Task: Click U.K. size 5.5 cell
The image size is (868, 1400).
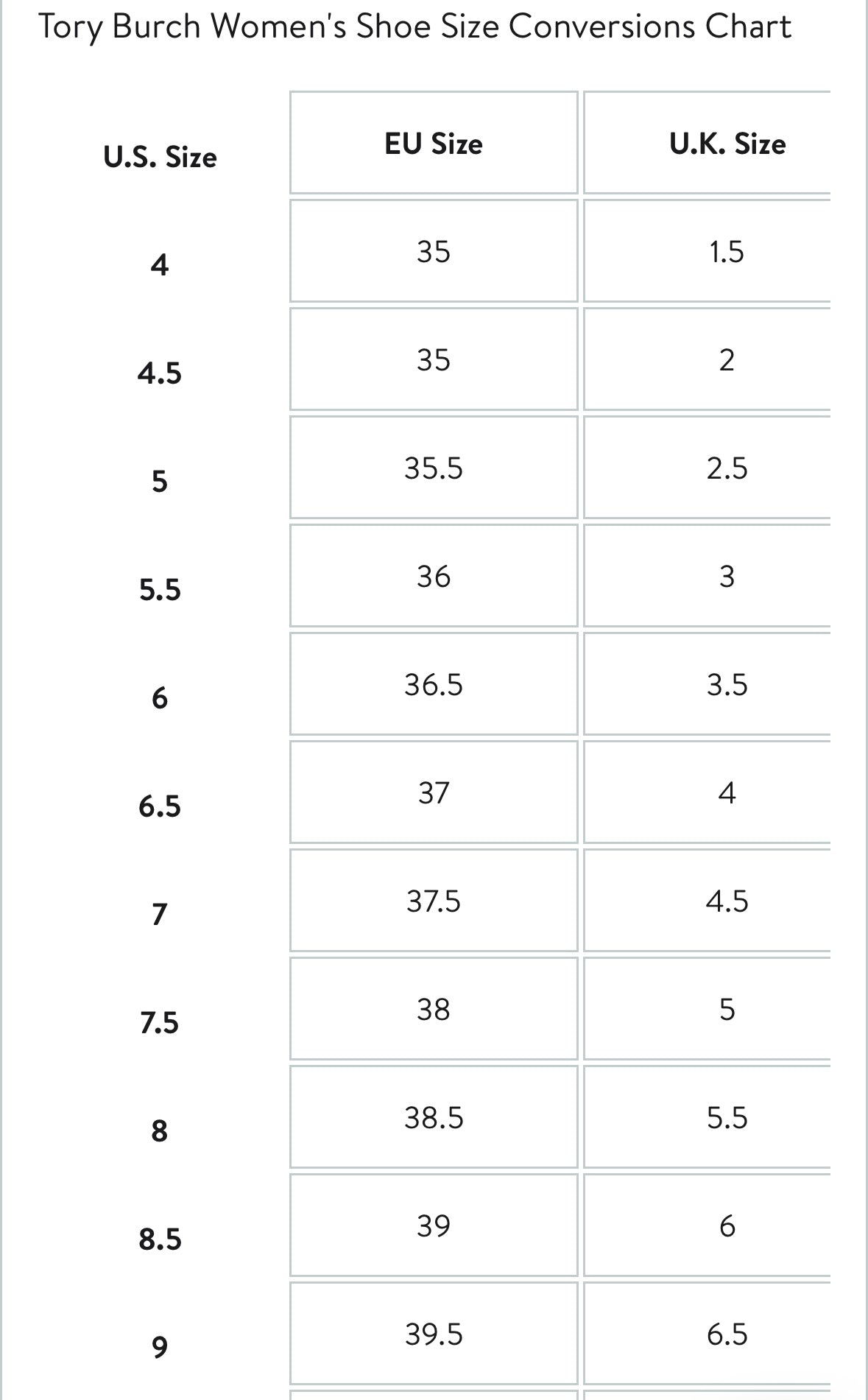Action: coord(727,1117)
